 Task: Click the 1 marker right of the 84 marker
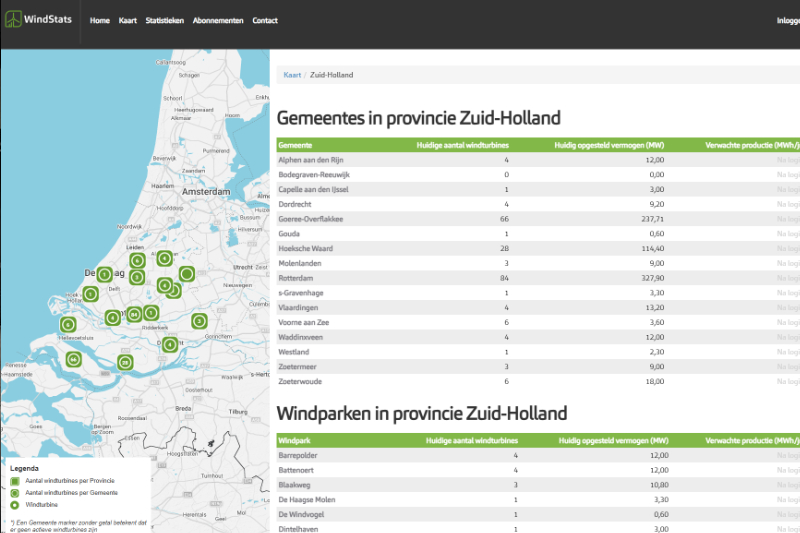click(151, 313)
